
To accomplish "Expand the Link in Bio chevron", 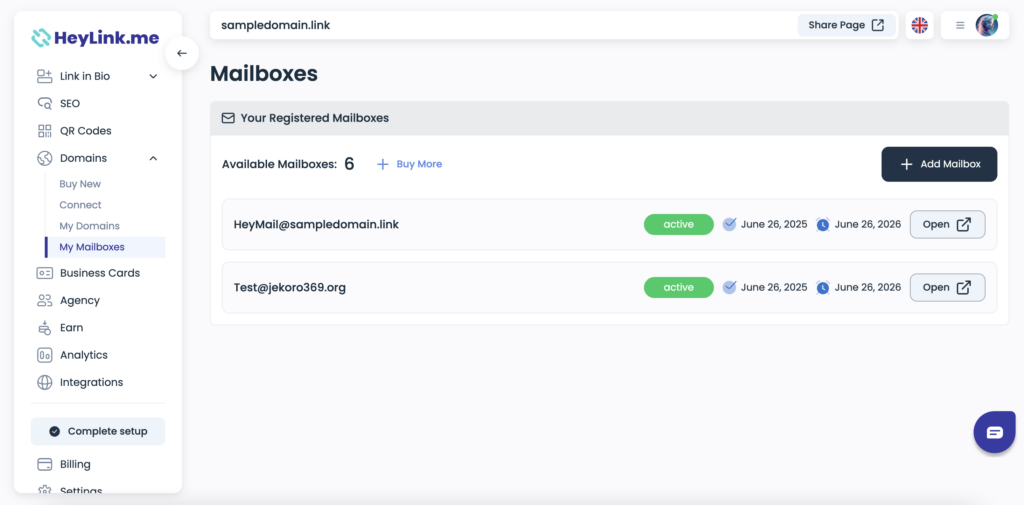I will click(x=153, y=76).
